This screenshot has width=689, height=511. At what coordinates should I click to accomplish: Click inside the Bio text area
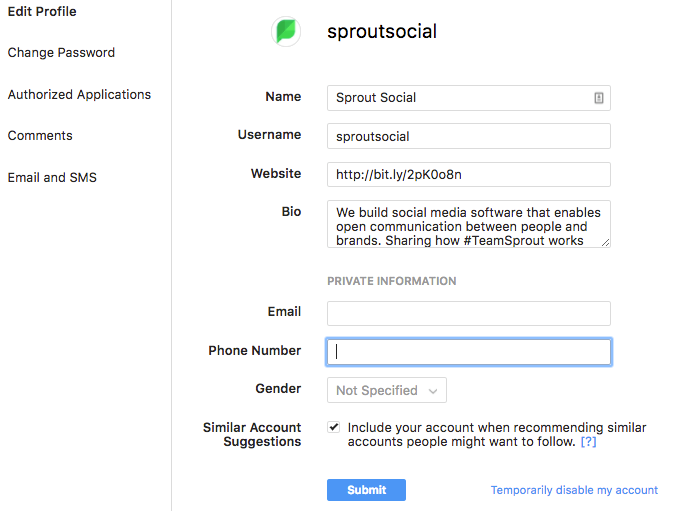(466, 224)
